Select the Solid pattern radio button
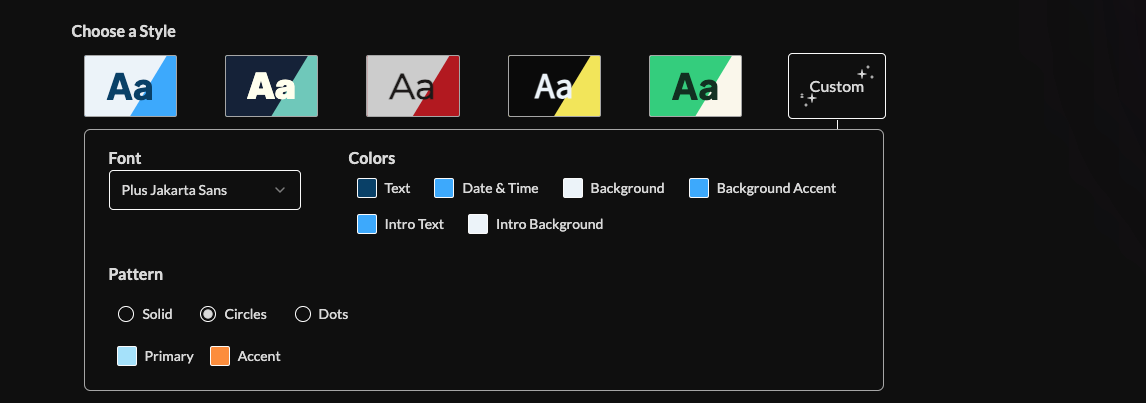The height and width of the screenshot is (403, 1146). click(x=126, y=314)
